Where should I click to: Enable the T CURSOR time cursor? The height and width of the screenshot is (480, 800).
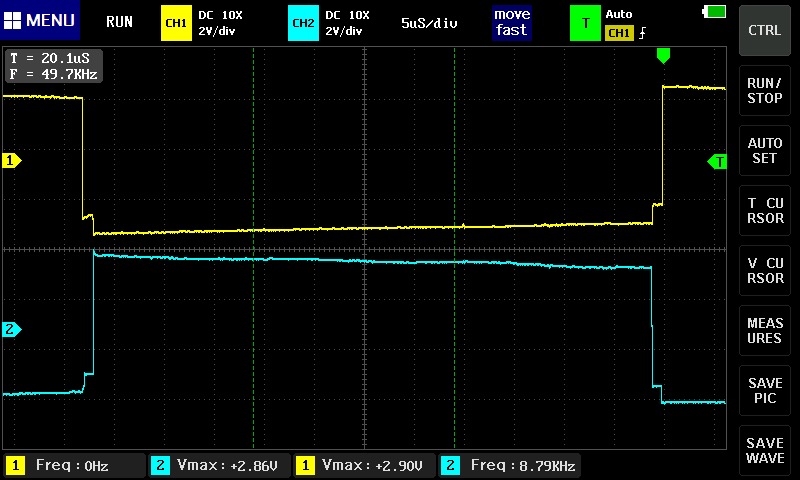765,210
